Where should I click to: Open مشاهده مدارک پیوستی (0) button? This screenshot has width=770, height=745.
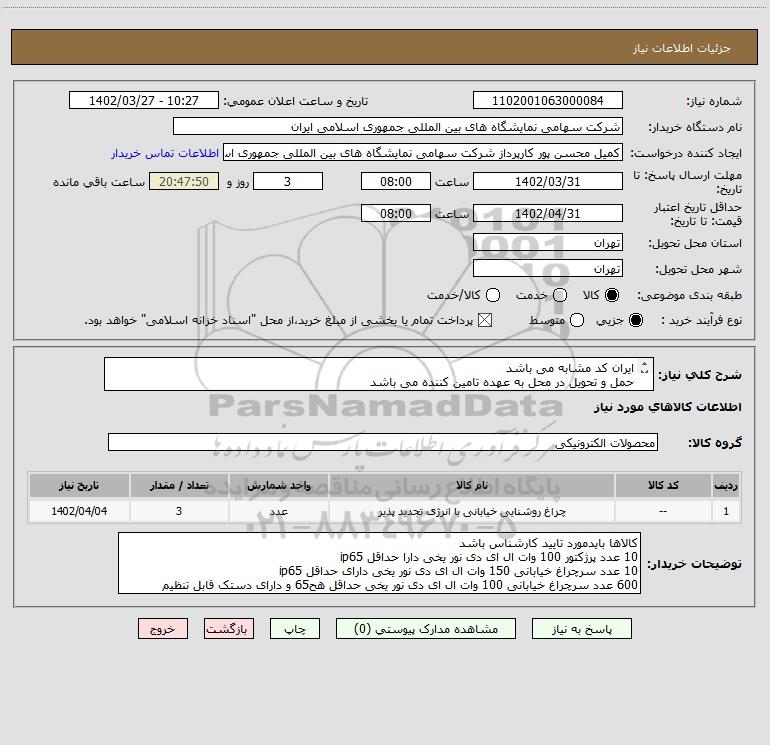(426, 629)
